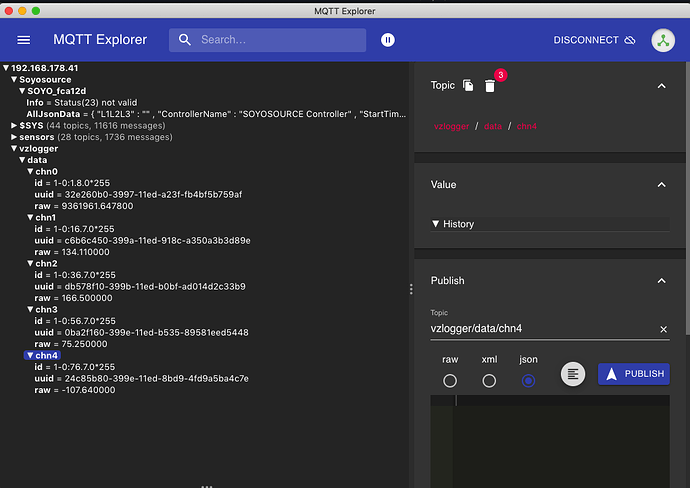The image size is (690, 488).
Task: Select raw = 166.500000 row
Action: point(73,298)
